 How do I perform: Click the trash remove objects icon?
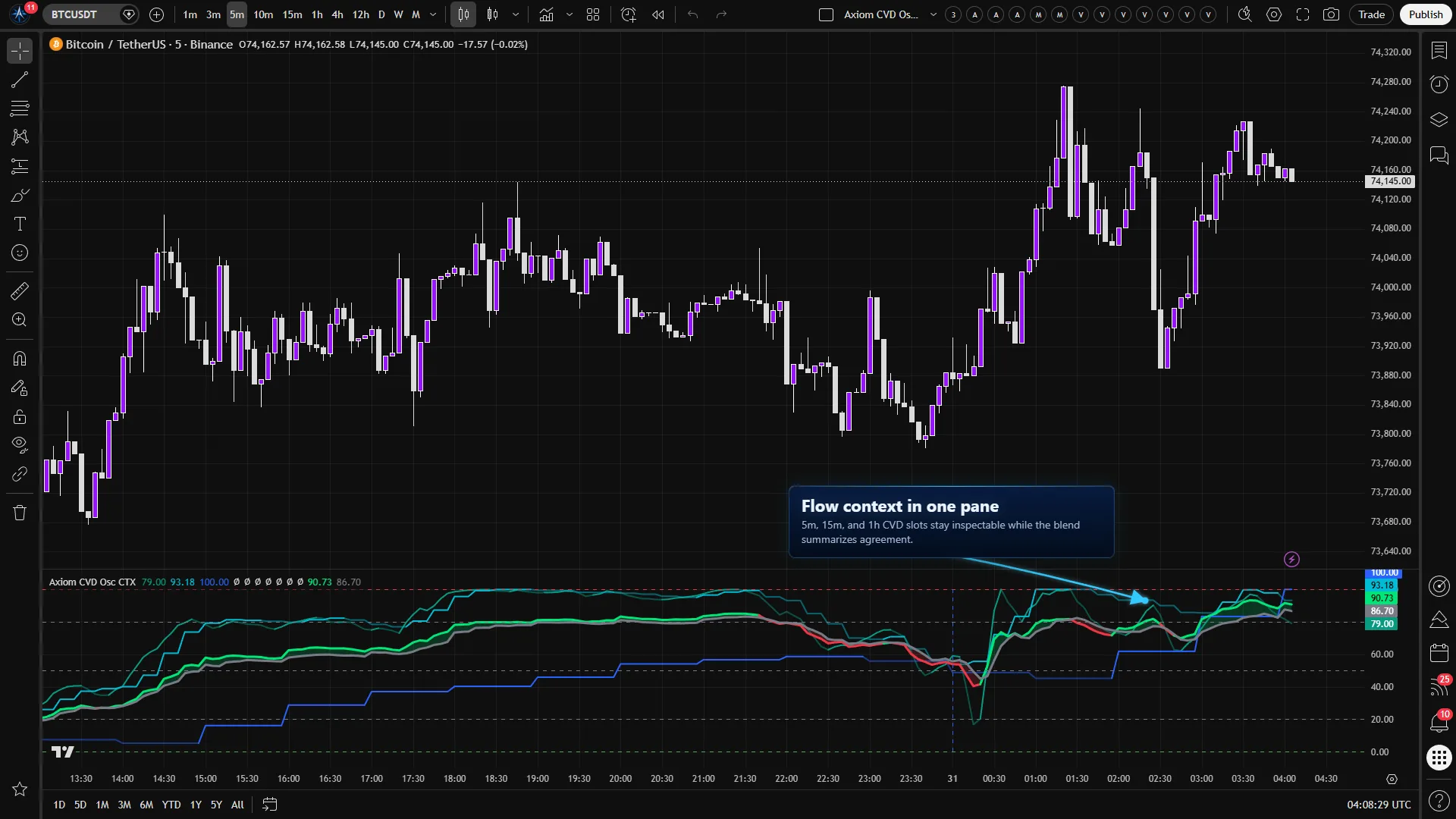[20, 513]
